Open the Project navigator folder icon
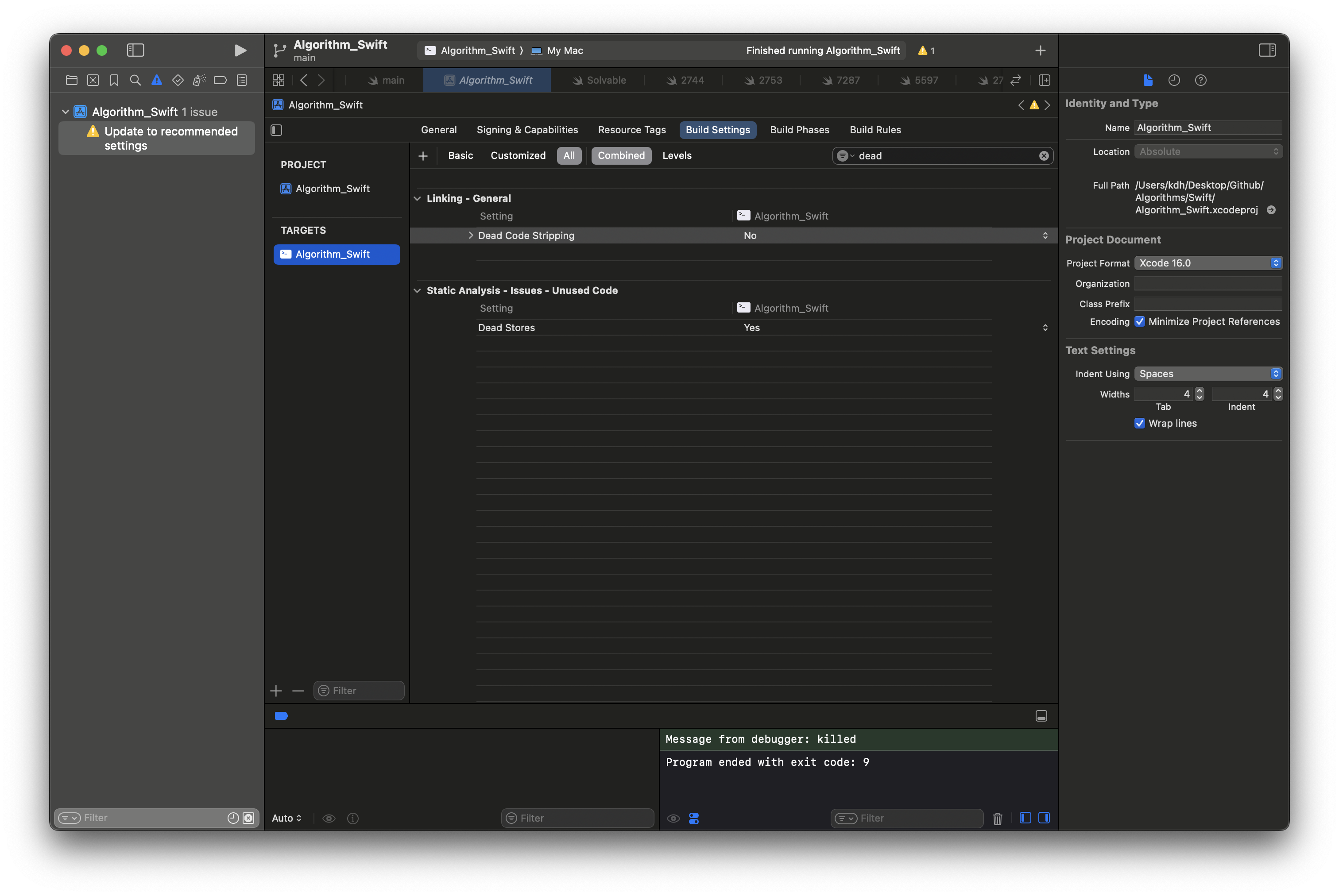 tap(71, 81)
